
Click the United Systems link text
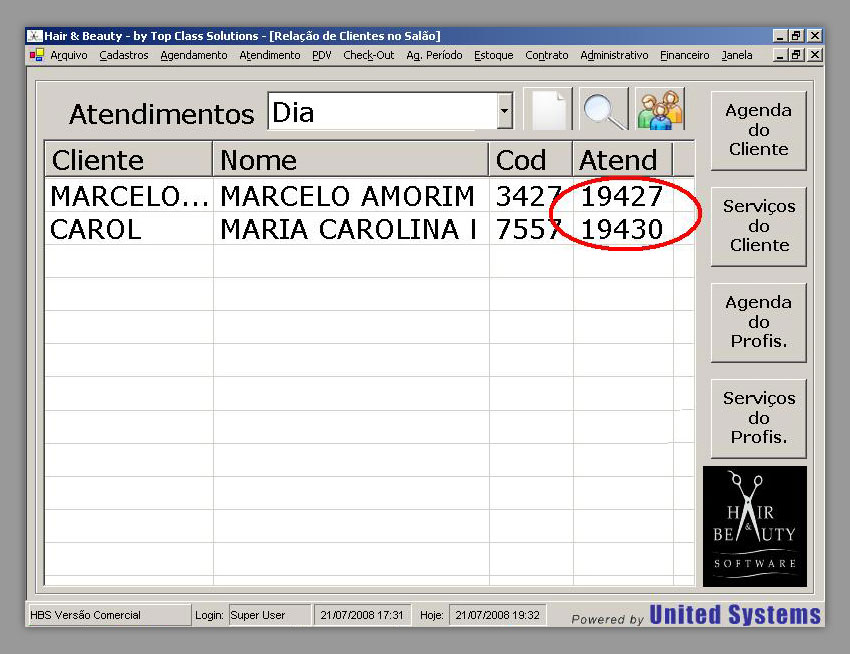(x=735, y=615)
